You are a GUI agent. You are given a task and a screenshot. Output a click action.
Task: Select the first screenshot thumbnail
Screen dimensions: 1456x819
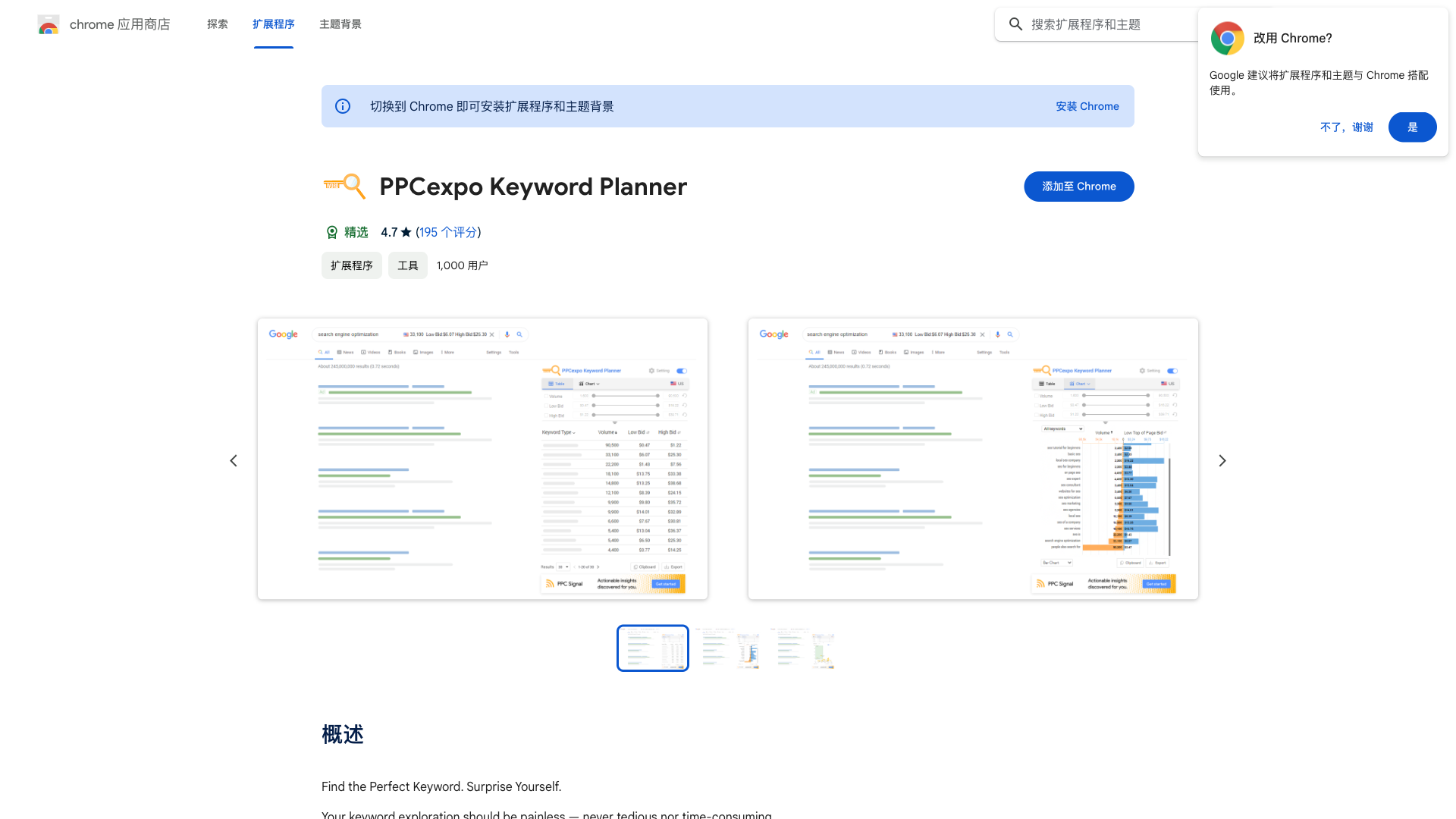tap(653, 648)
